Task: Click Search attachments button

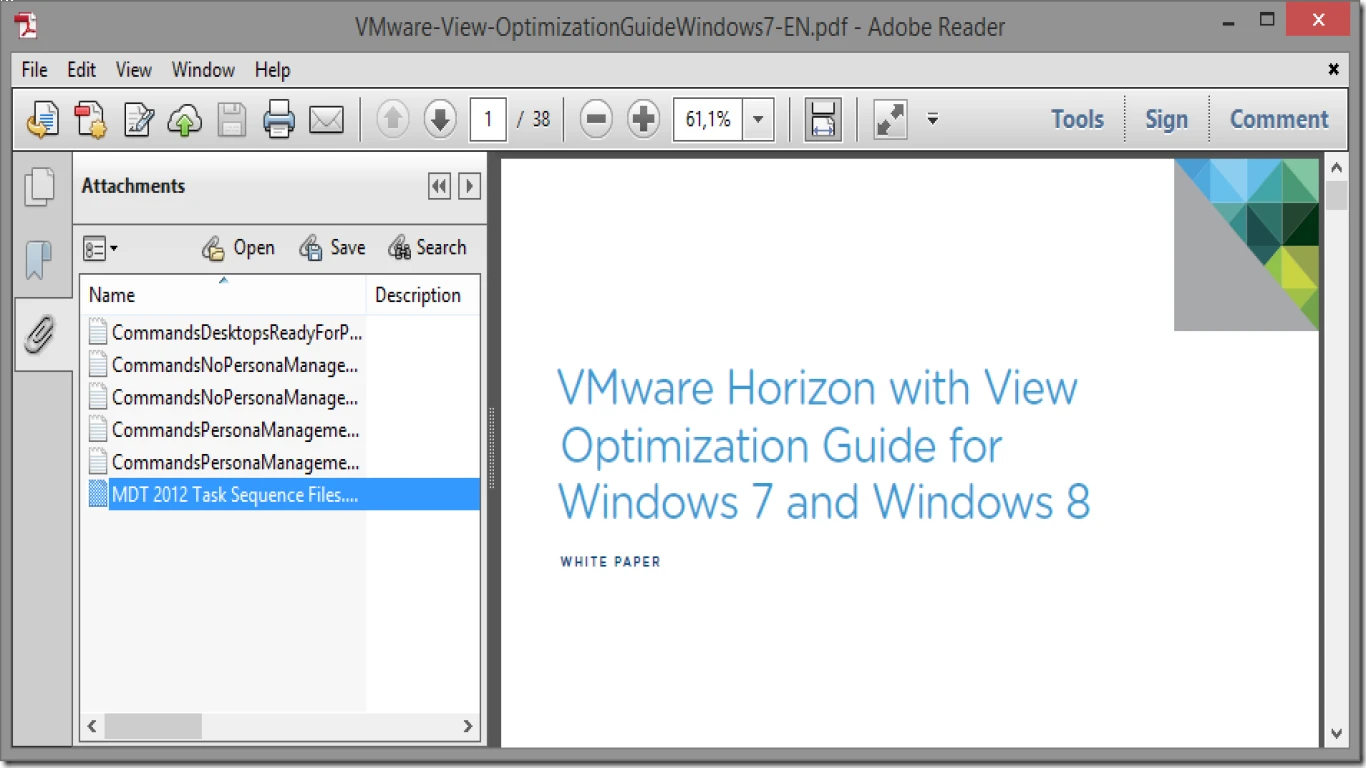Action: click(427, 248)
